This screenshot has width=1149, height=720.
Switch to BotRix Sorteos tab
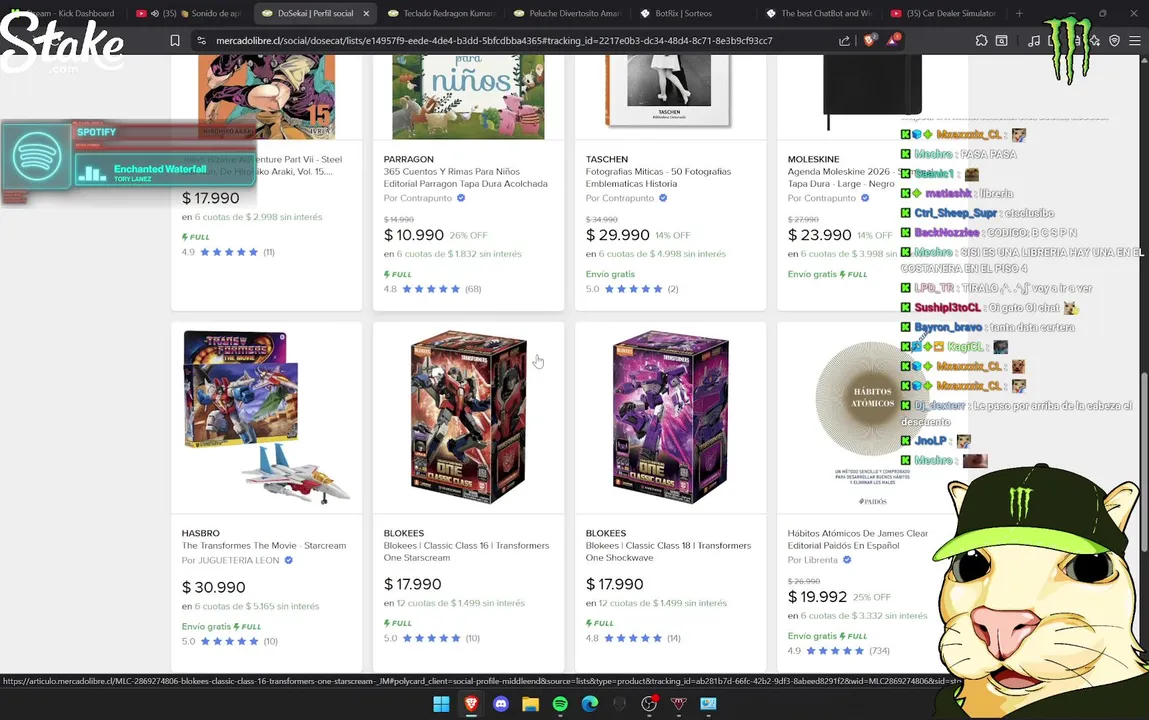click(693, 13)
